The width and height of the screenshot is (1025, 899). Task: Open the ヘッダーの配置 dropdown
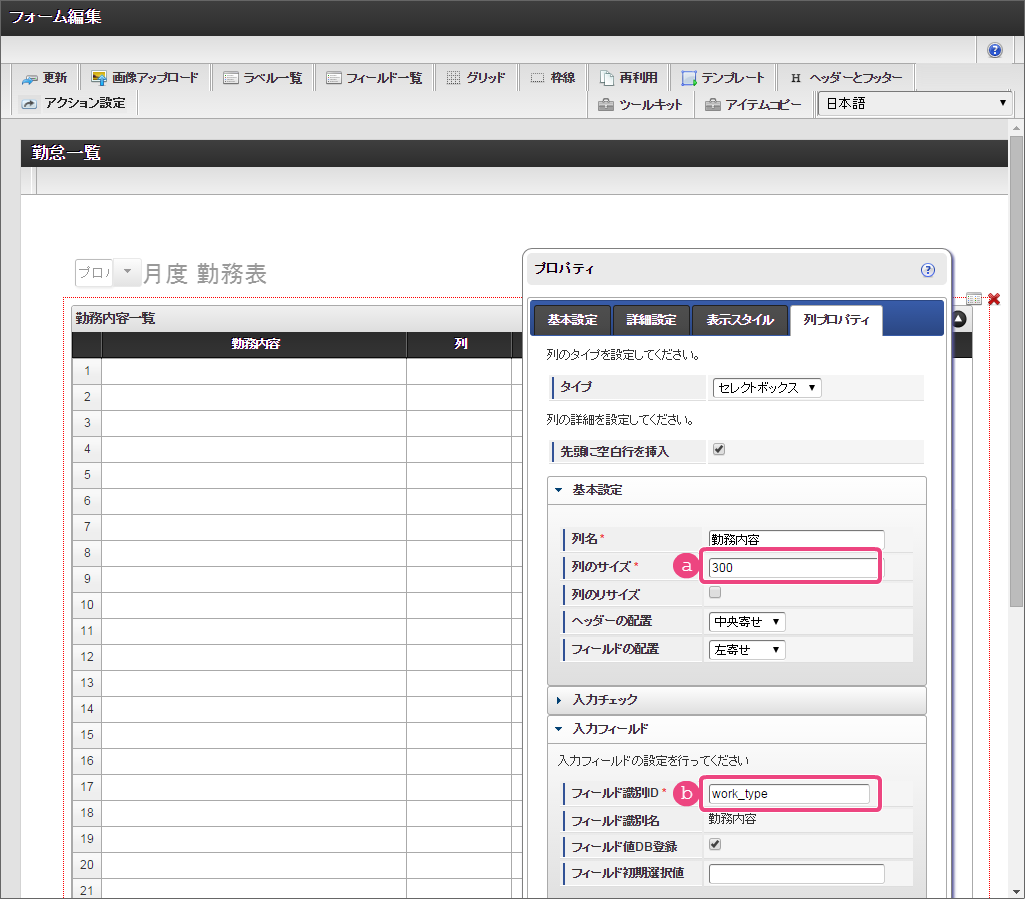point(747,622)
